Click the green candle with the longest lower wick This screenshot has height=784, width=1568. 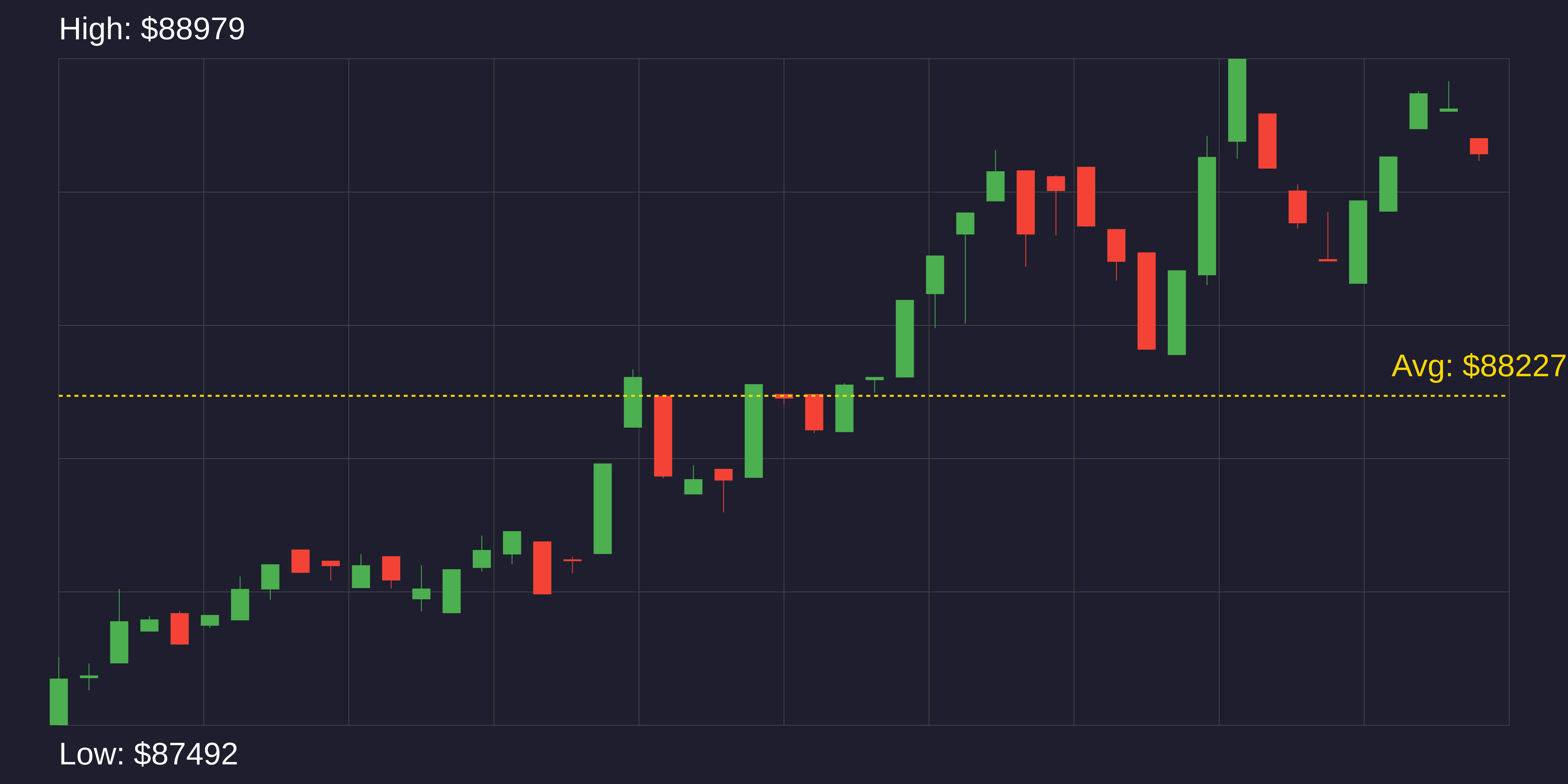click(965, 223)
